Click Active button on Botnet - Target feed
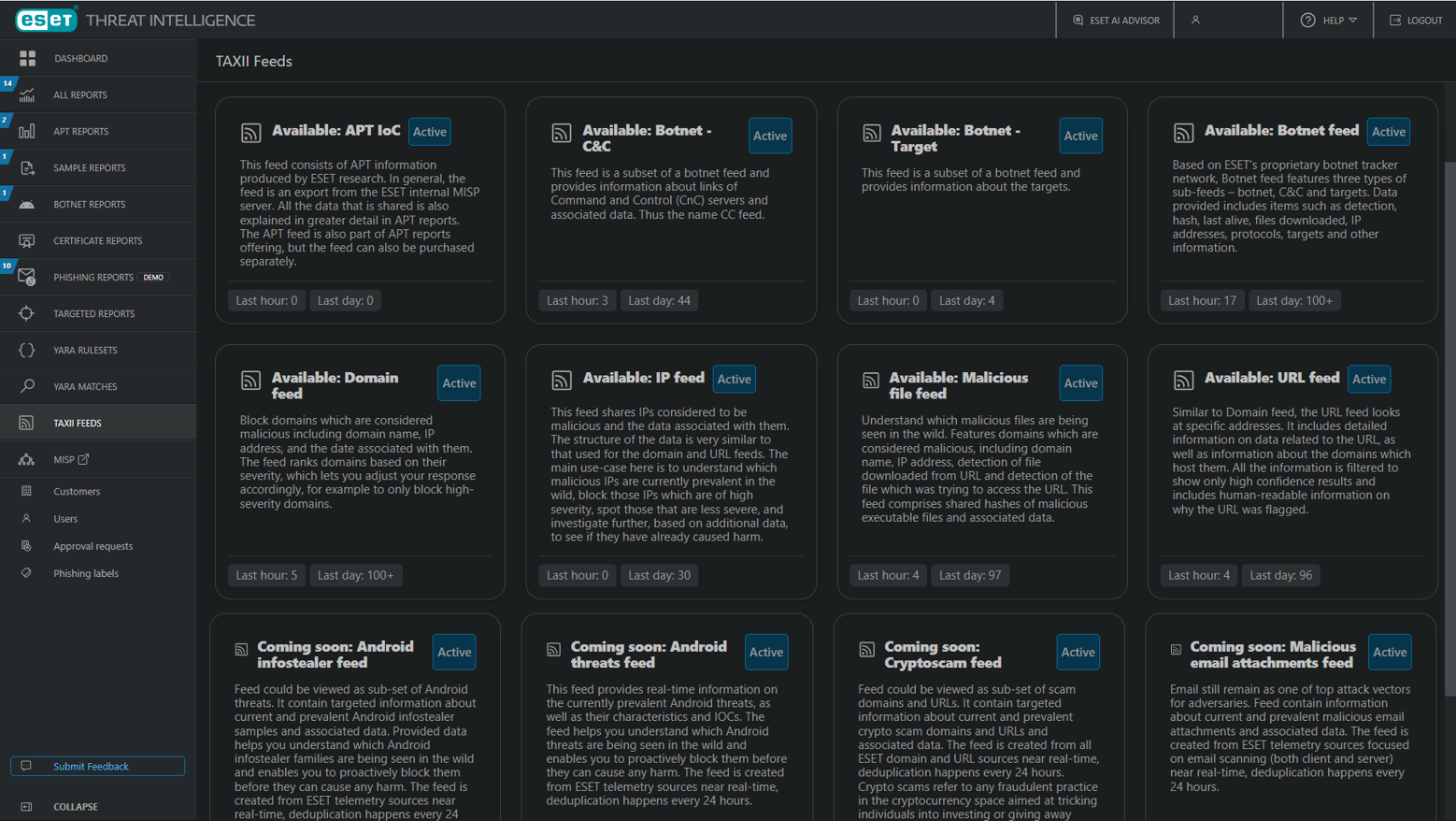 1080,136
